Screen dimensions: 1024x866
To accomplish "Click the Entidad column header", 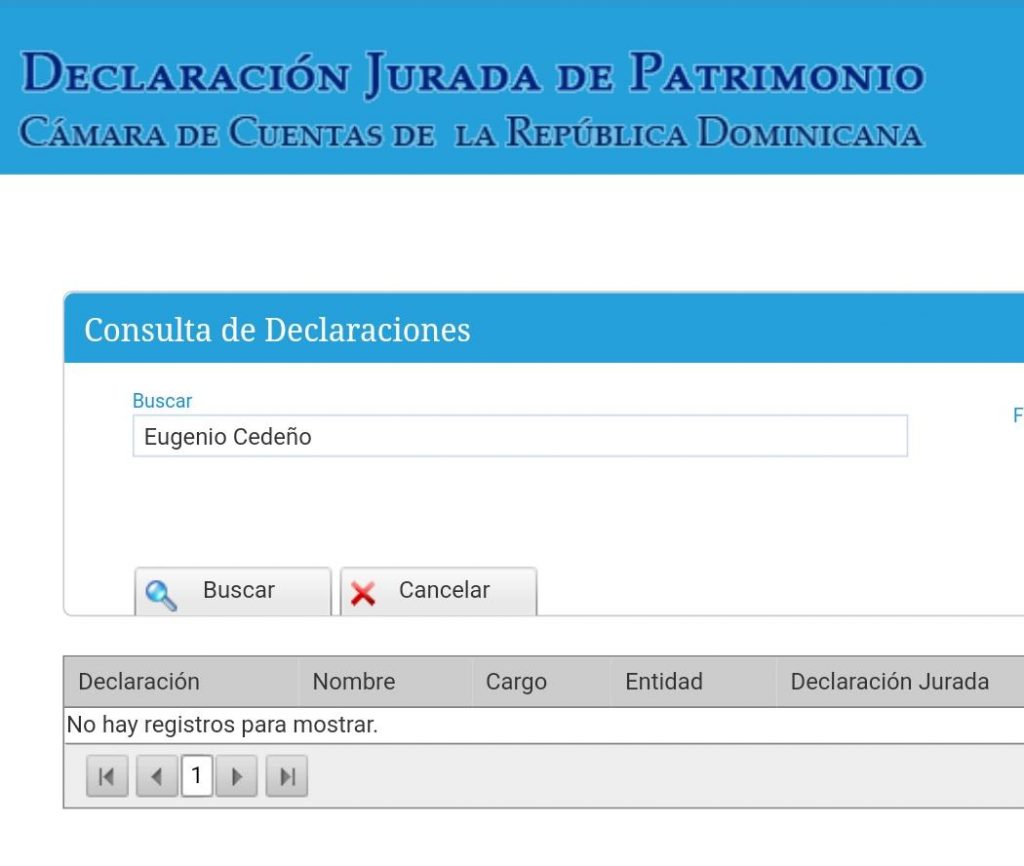I will (664, 682).
